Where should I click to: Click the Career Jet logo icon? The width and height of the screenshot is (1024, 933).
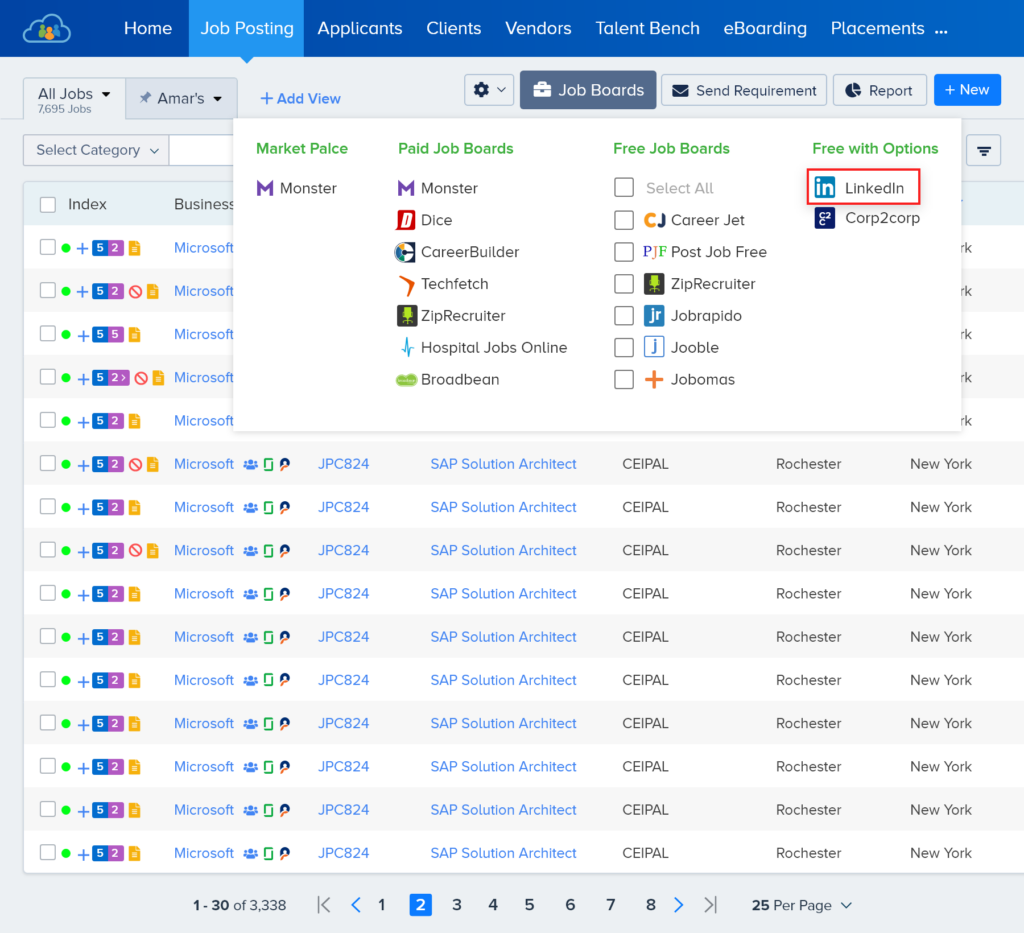click(x=654, y=220)
